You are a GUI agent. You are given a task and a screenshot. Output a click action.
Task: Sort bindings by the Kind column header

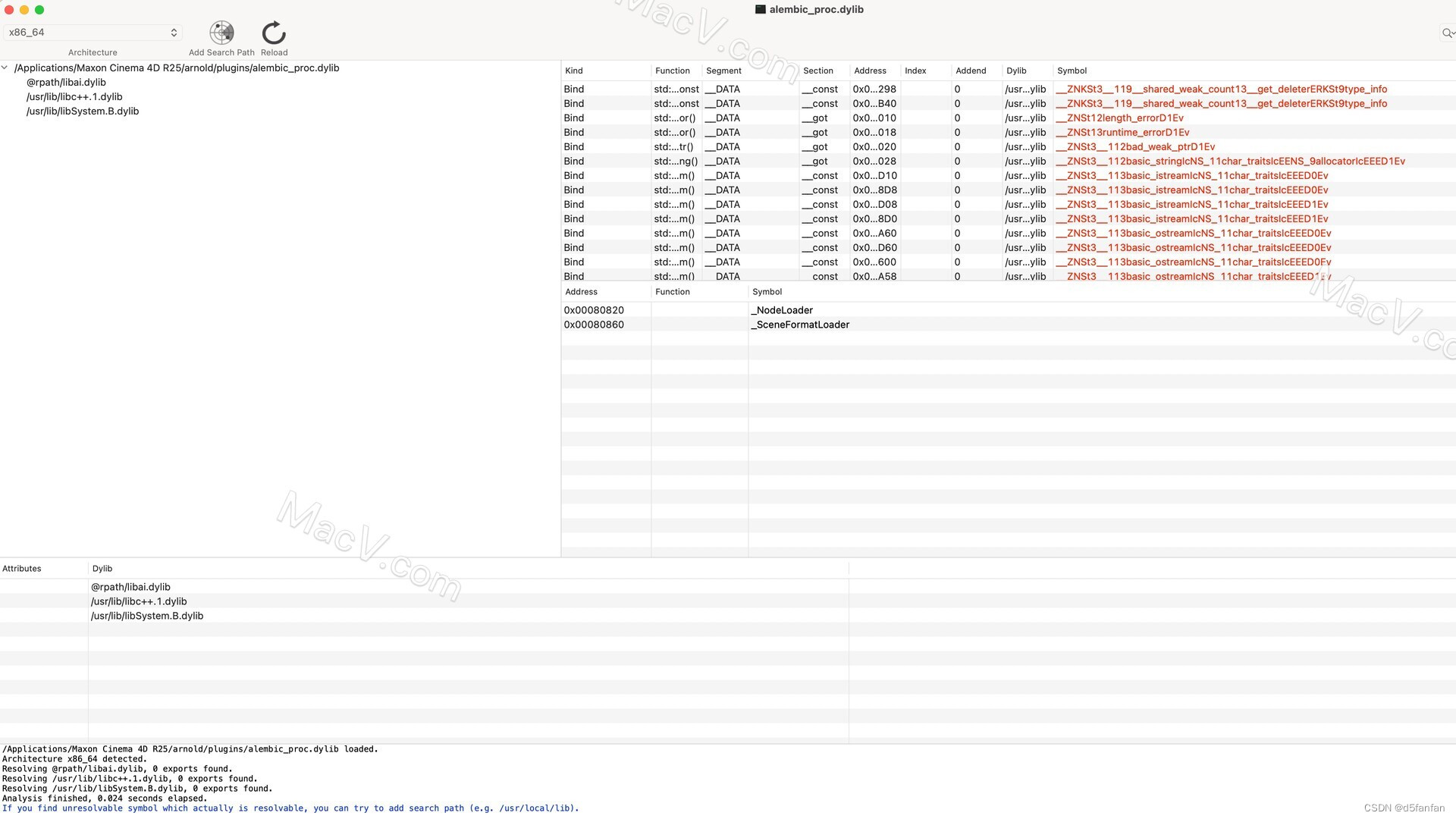coord(574,71)
